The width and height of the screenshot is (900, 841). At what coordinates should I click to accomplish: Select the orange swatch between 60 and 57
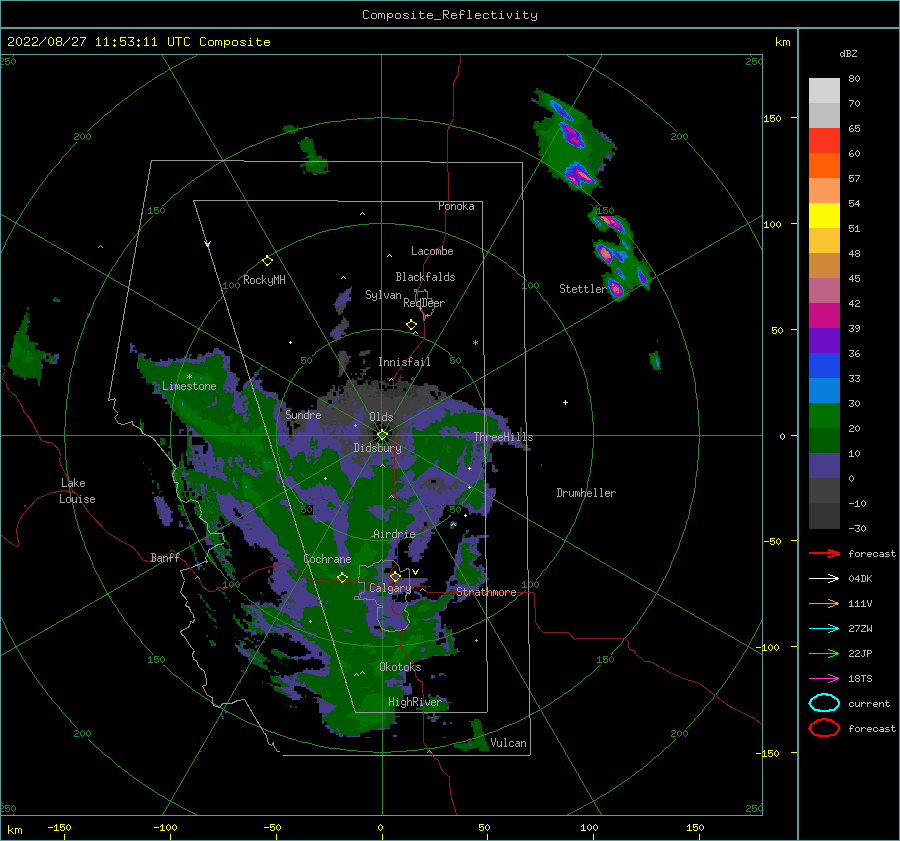point(824,165)
